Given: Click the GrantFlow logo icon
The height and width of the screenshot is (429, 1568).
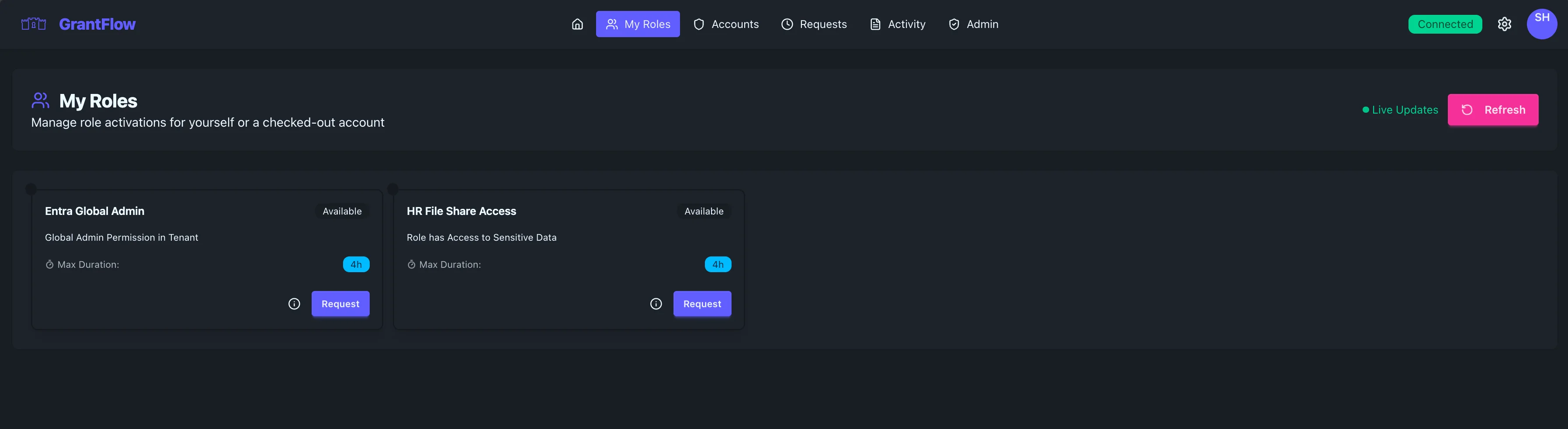Looking at the screenshot, I should (34, 24).
